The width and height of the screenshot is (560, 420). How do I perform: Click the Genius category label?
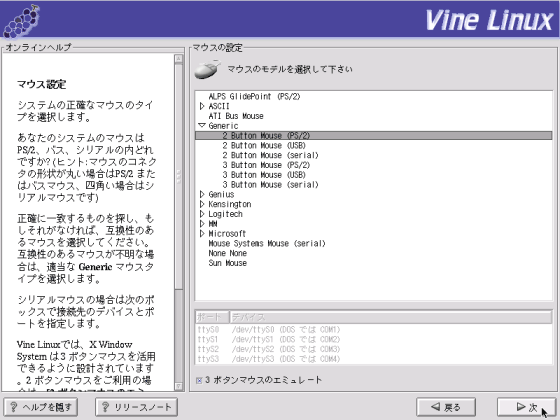221,194
